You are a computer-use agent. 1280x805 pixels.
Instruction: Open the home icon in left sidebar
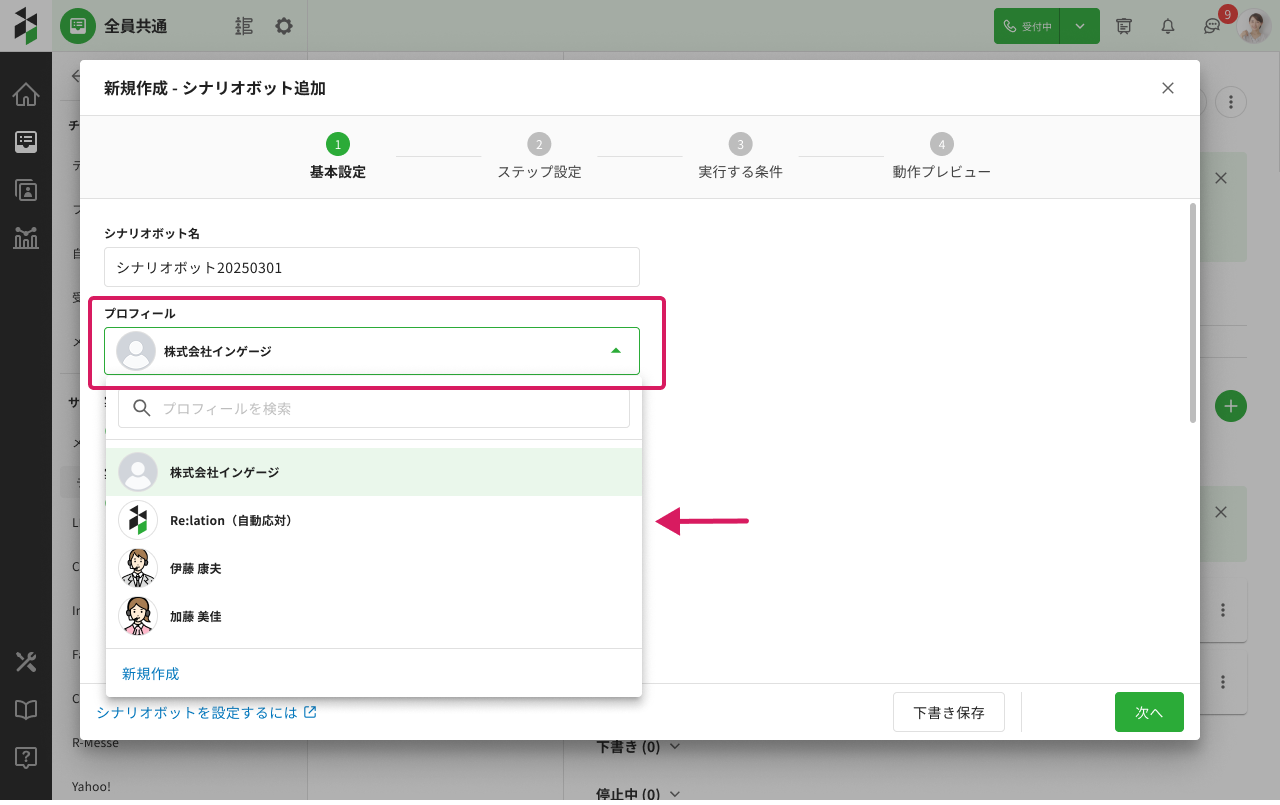coord(26,95)
